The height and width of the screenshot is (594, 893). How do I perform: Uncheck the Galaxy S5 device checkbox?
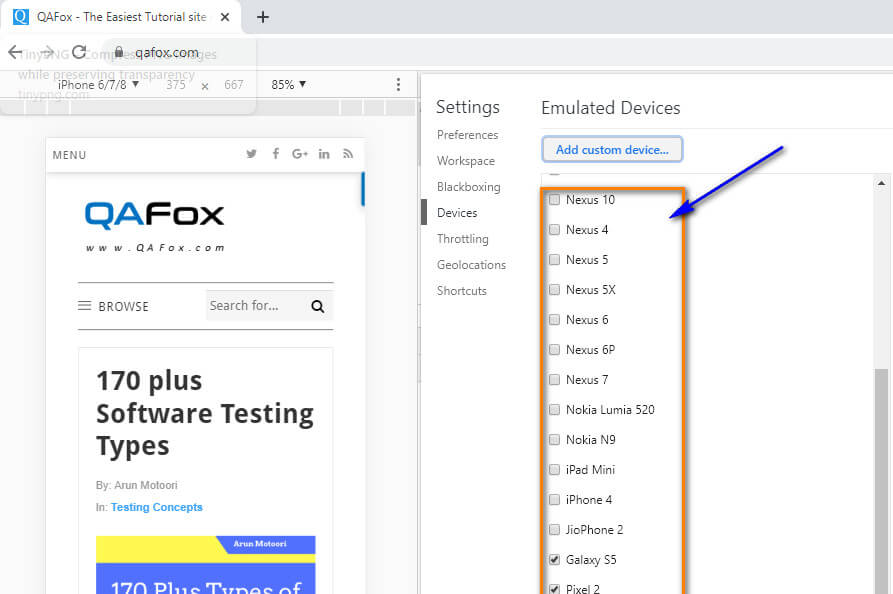point(554,560)
